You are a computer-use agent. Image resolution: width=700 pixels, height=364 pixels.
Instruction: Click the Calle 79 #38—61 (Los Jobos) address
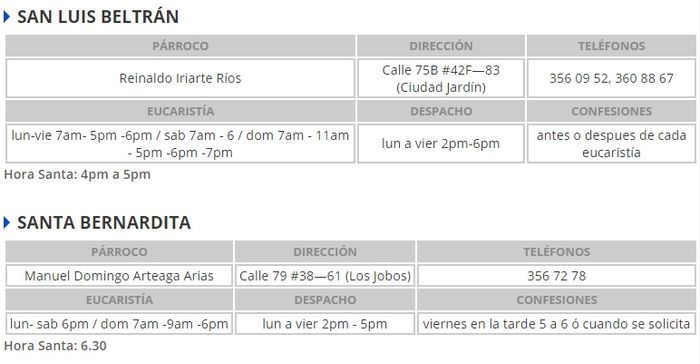point(325,276)
